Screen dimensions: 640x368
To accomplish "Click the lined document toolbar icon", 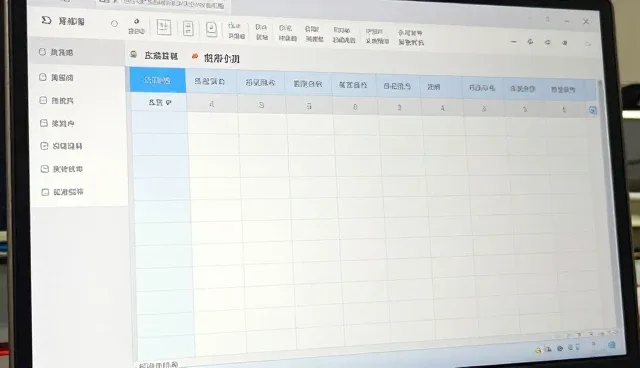I will tap(188, 28).
